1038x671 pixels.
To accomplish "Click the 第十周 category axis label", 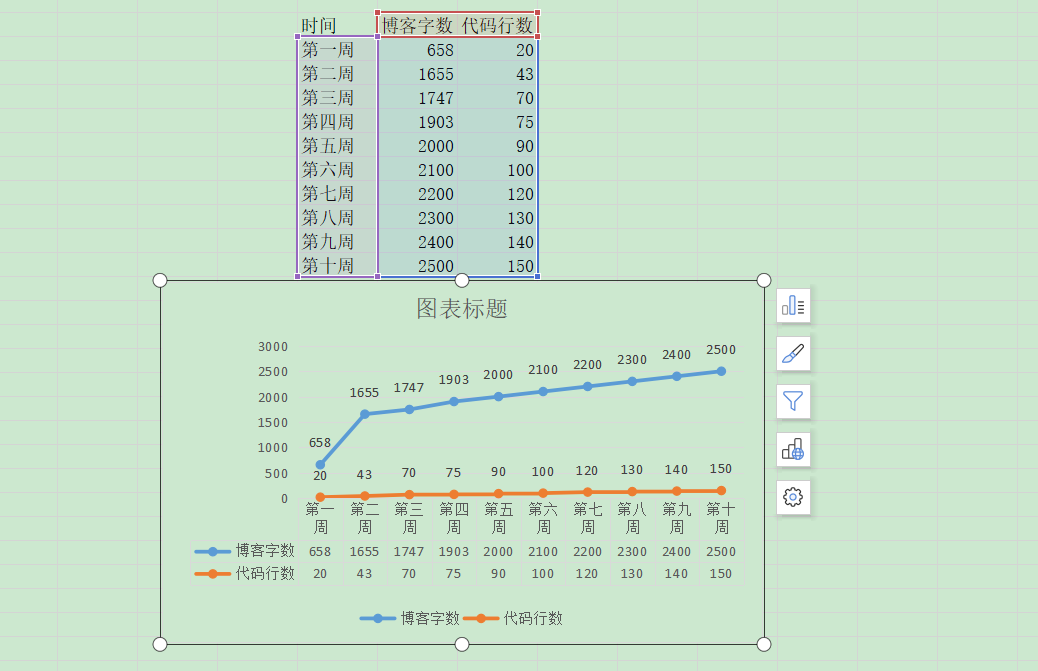I will (x=721, y=518).
